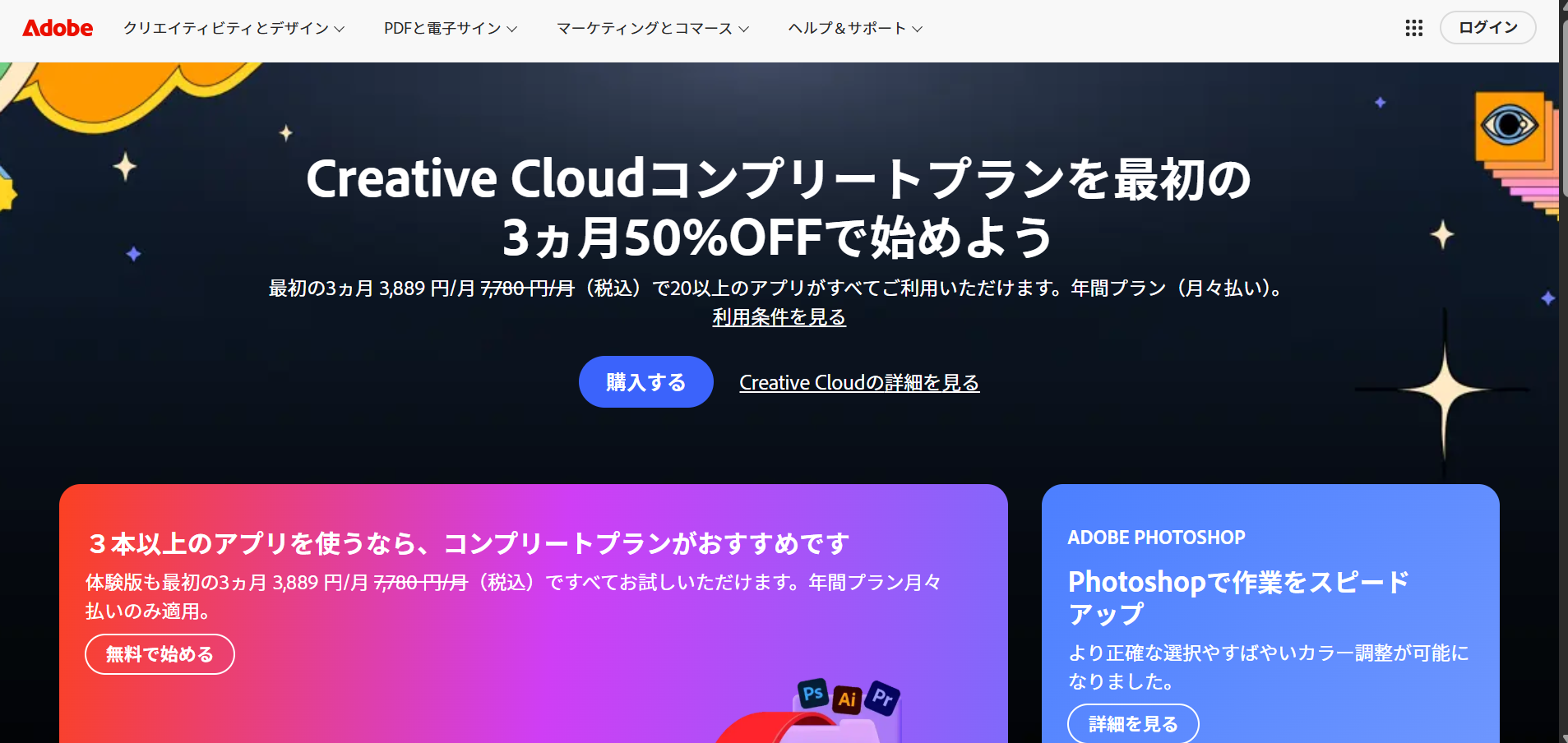Open the apps grid icon
The image size is (1568, 743).
coord(1413,28)
